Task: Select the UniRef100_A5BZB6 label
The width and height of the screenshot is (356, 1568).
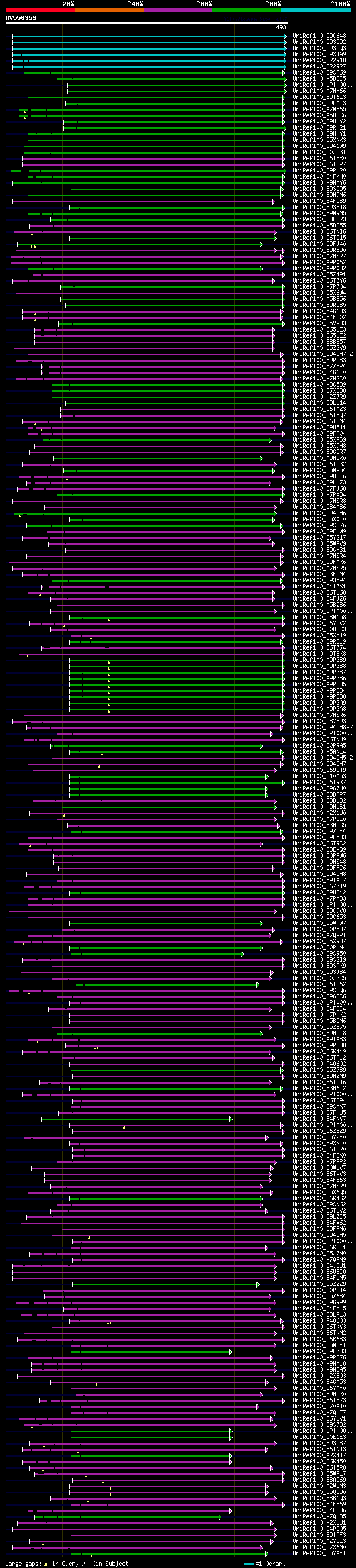Action: coord(319,605)
